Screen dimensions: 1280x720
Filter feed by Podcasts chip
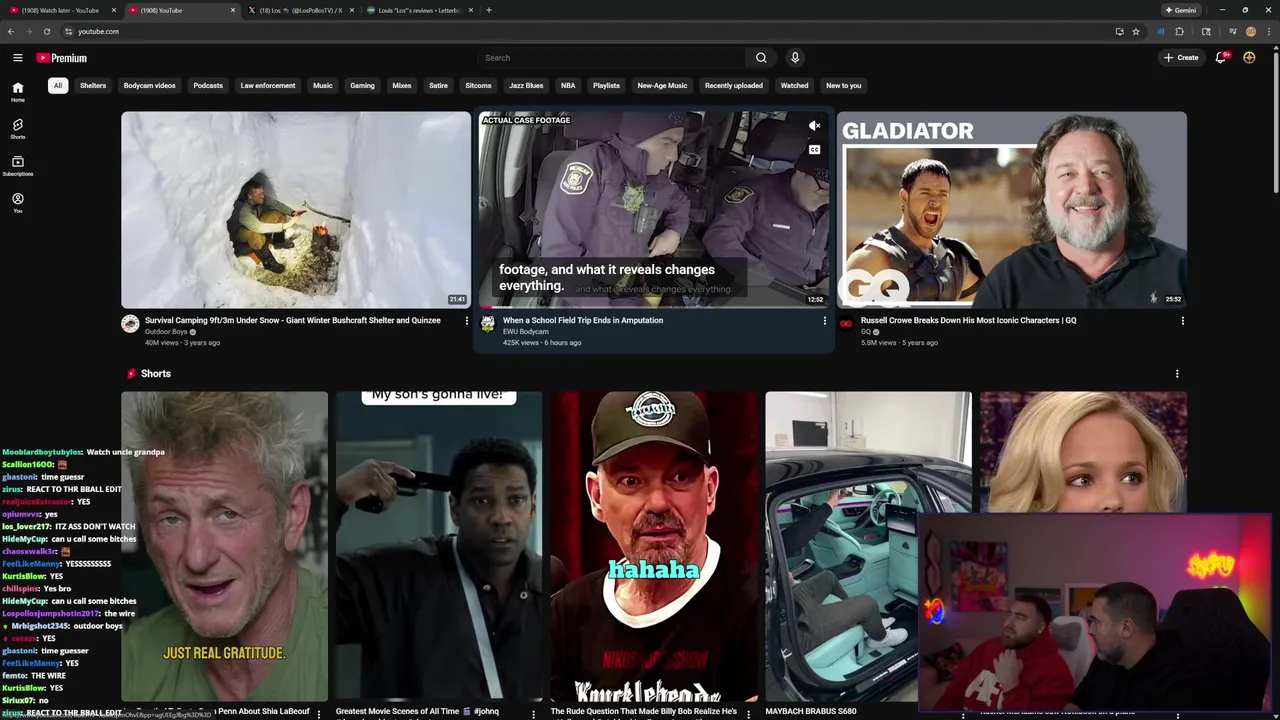[208, 85]
